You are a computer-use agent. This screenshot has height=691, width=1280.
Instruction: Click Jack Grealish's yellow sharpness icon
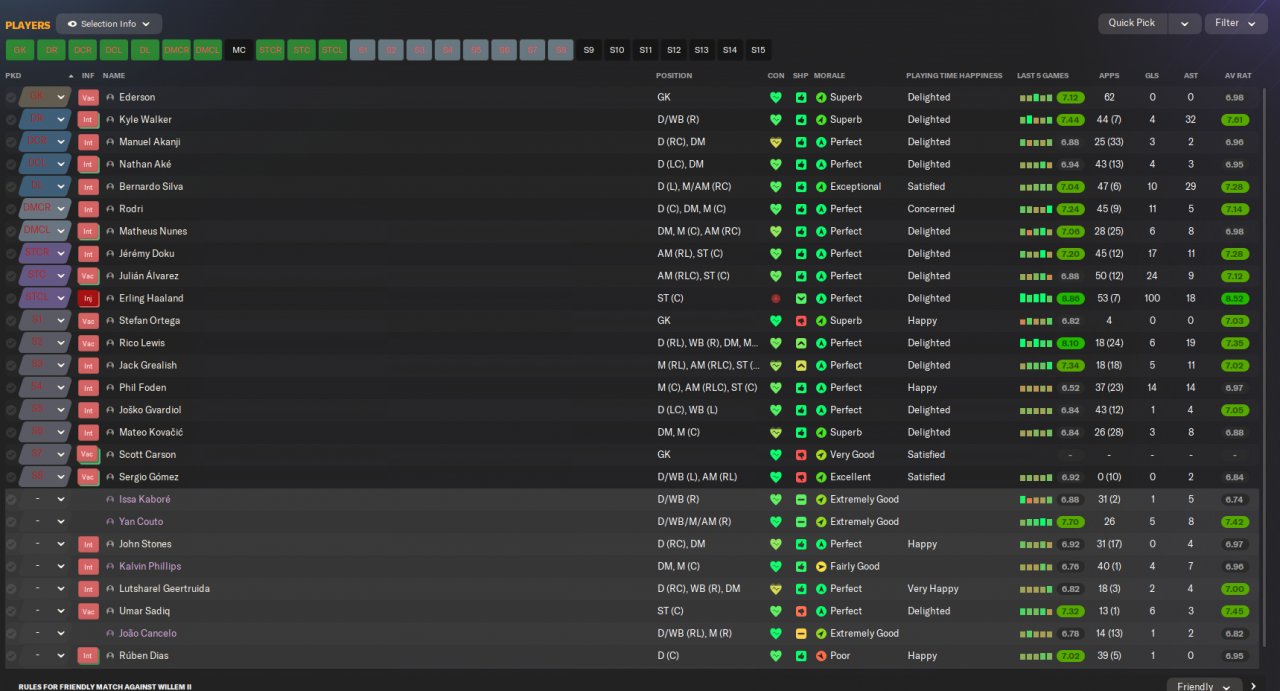(x=801, y=365)
